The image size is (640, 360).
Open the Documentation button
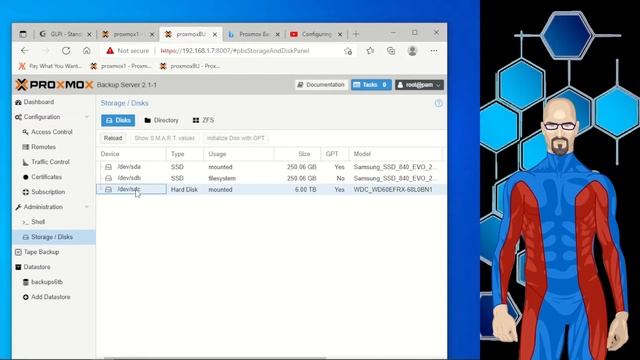click(x=321, y=85)
